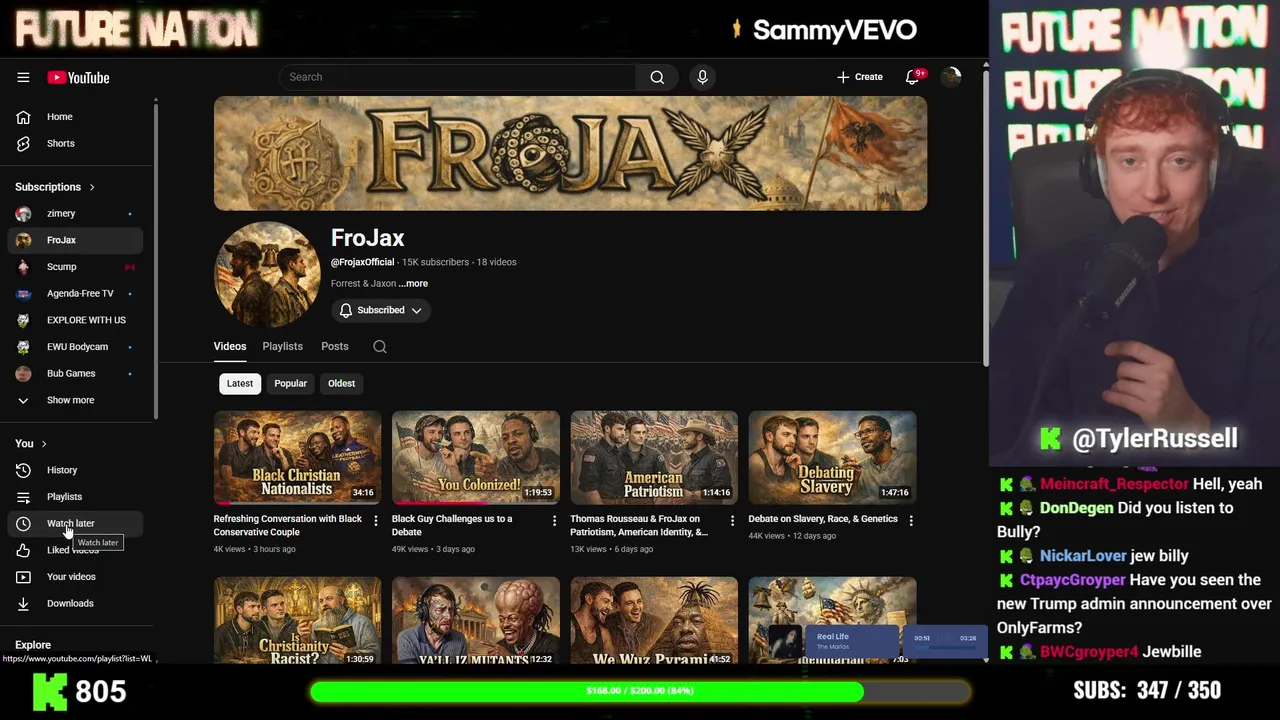
Task: Open Your videos page
Action: [76, 577]
